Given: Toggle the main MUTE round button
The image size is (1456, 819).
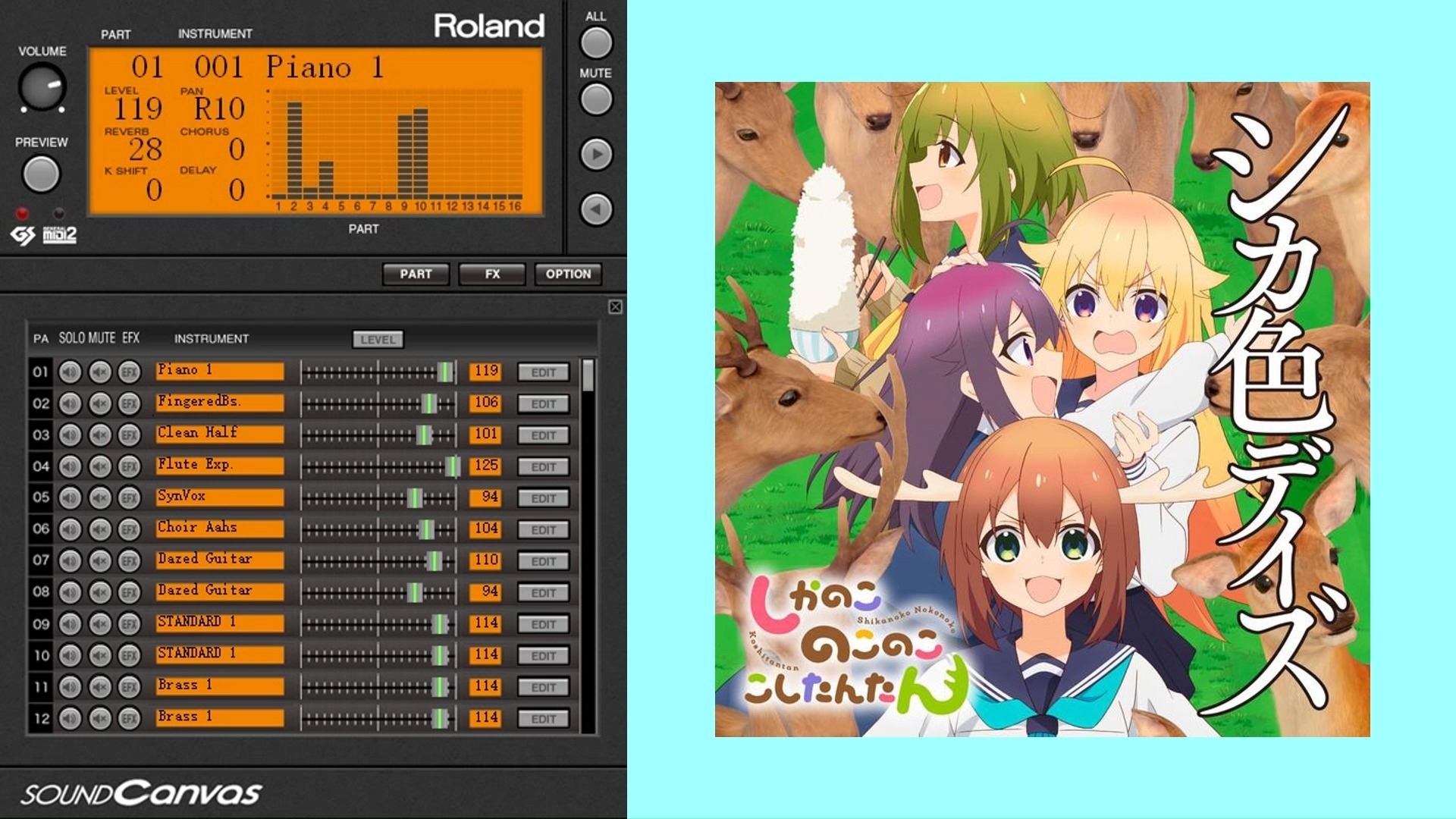Looking at the screenshot, I should click(x=596, y=99).
